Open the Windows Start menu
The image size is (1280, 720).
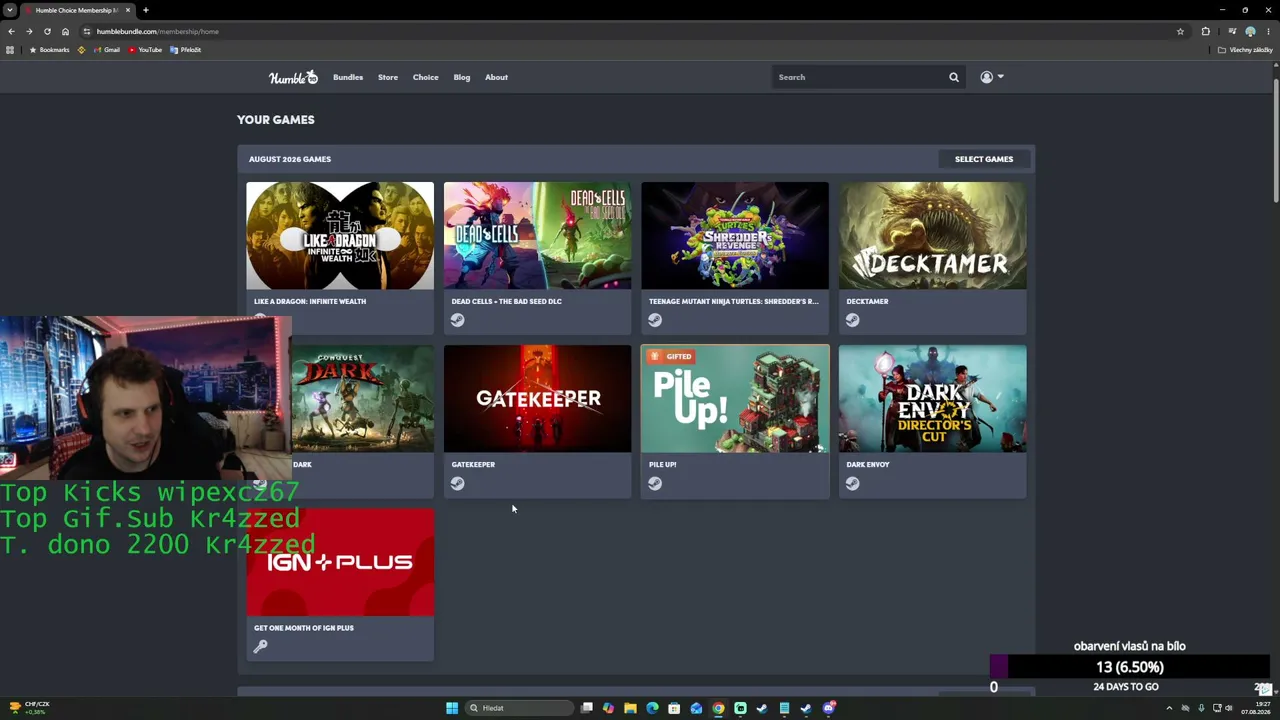click(x=452, y=708)
